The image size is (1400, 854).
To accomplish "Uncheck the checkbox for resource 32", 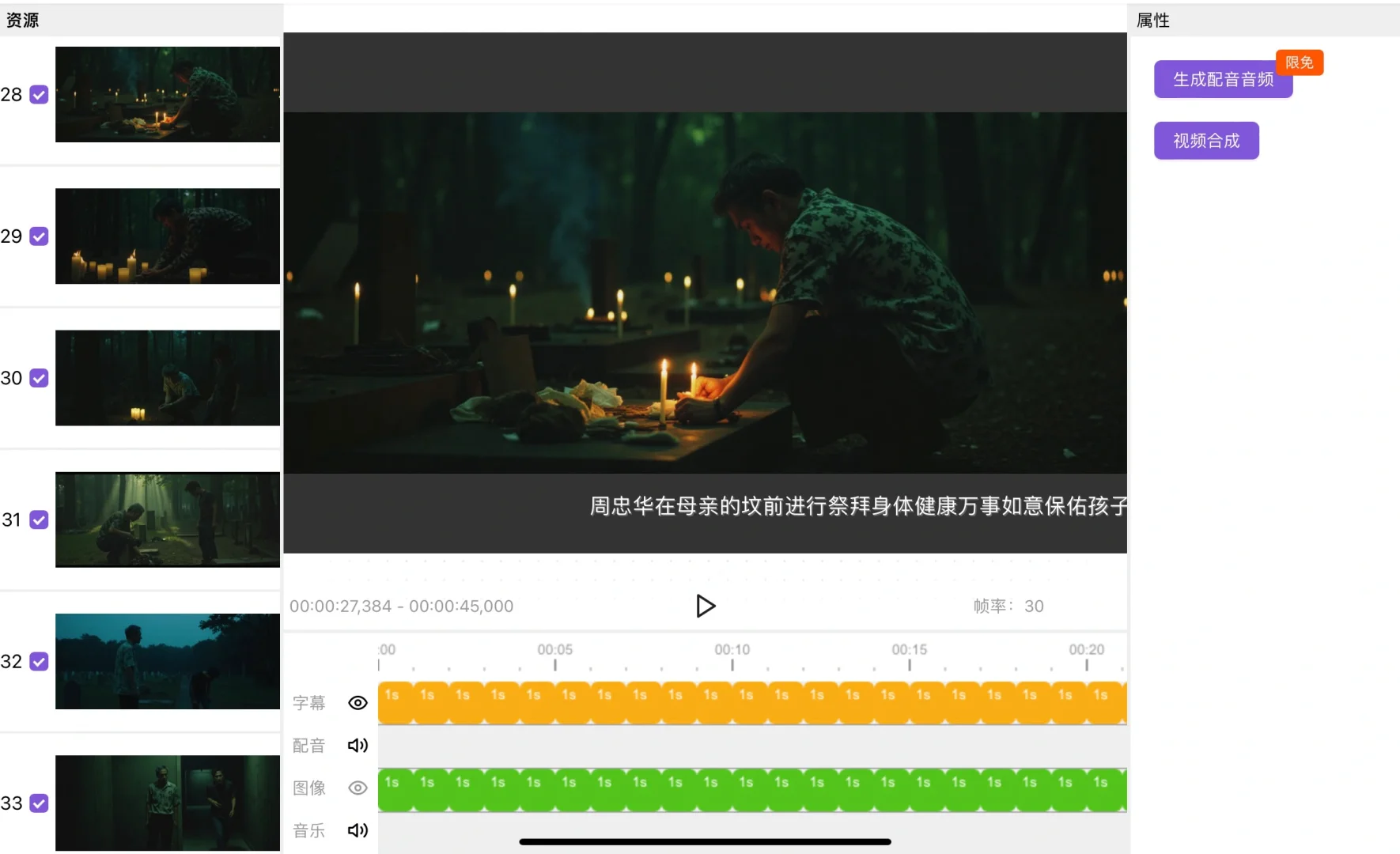I will coord(39,661).
